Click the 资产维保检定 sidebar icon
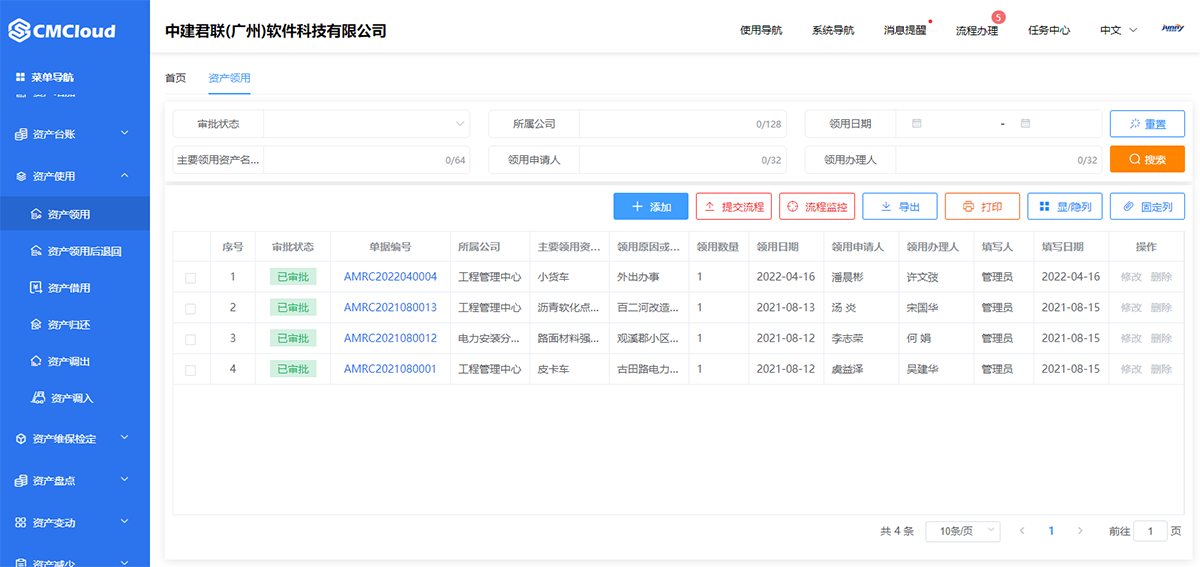 [21, 438]
